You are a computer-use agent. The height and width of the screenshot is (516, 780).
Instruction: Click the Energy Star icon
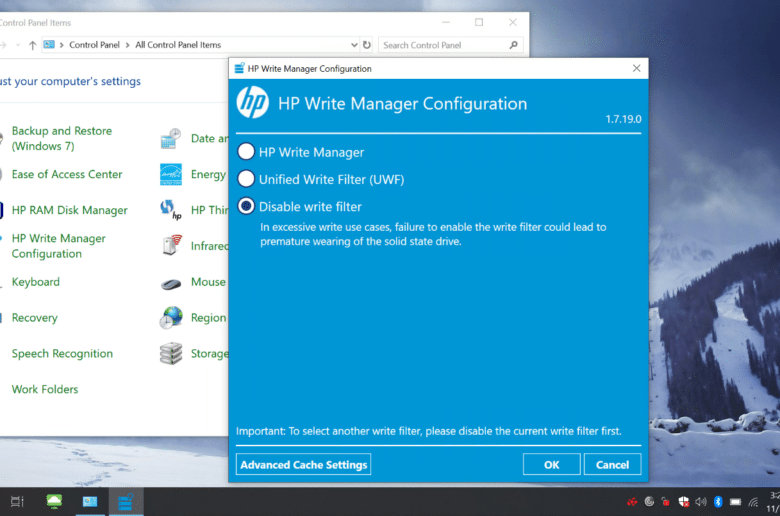pos(171,174)
